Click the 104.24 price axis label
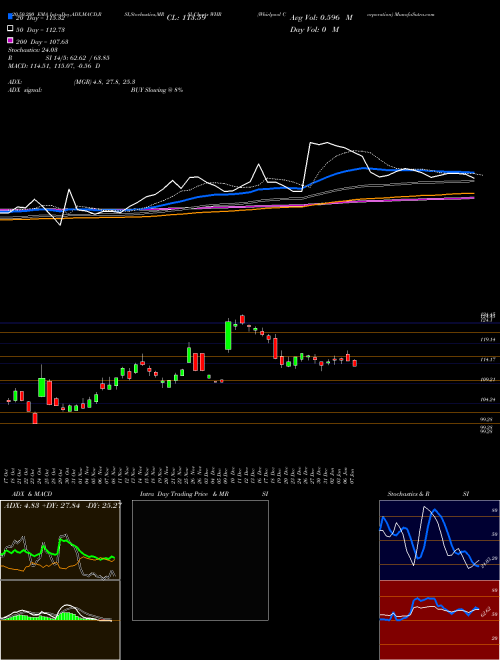Image resolution: width=500 pixels, height=660 pixels. click(487, 399)
